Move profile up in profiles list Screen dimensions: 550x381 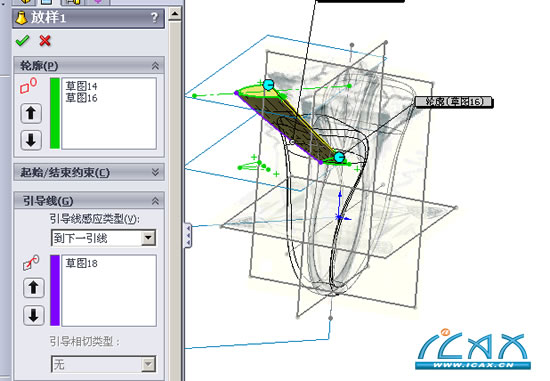pos(31,113)
